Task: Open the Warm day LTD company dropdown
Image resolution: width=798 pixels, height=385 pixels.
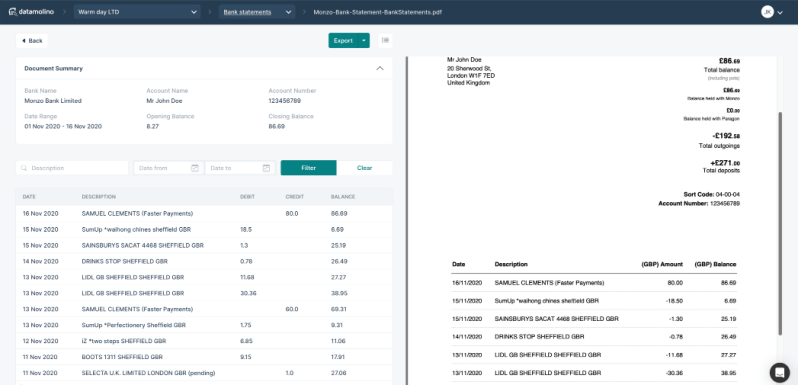Action: pyautogui.click(x=137, y=12)
